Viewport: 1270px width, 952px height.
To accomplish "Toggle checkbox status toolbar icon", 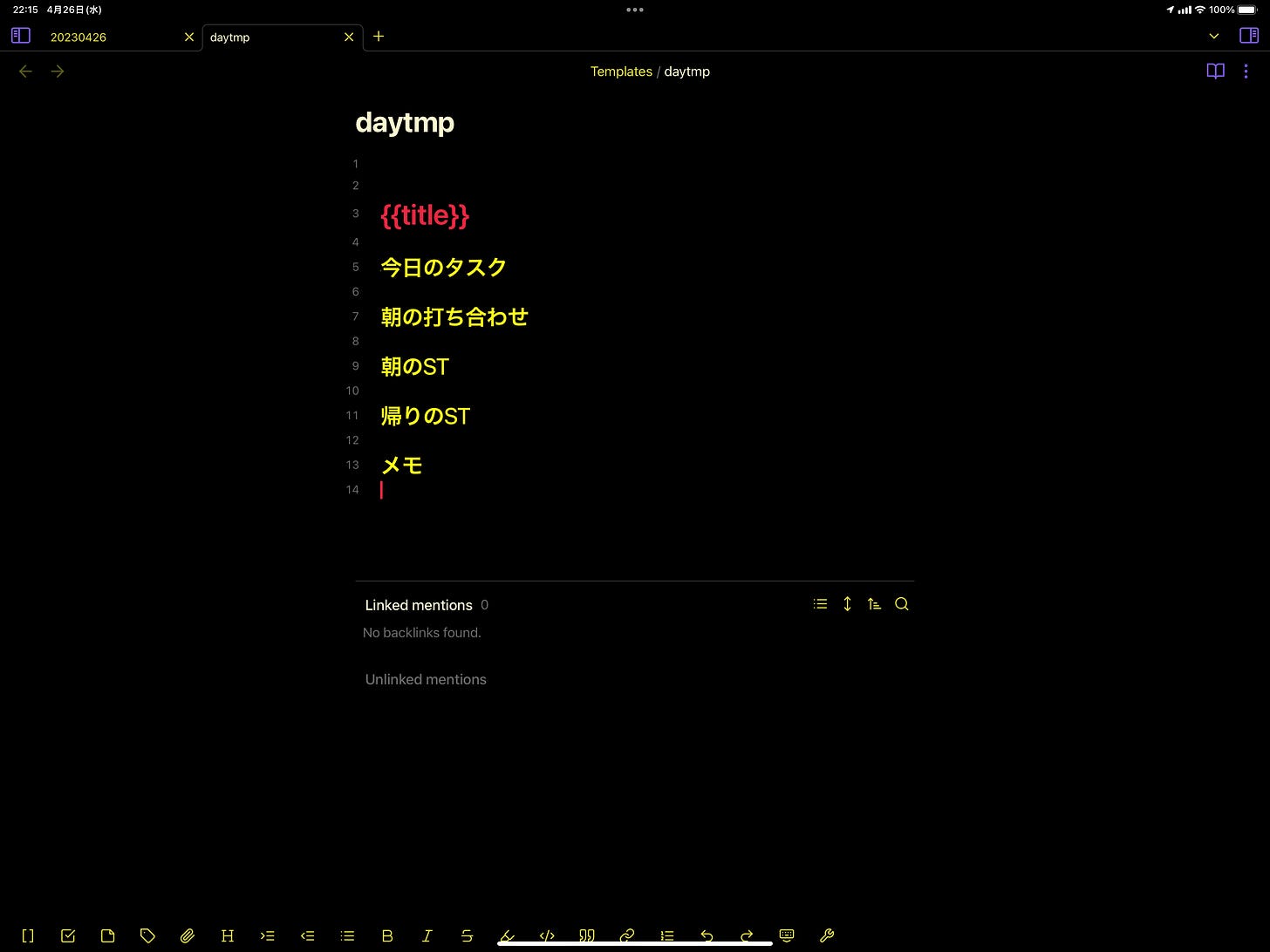I will (68, 935).
